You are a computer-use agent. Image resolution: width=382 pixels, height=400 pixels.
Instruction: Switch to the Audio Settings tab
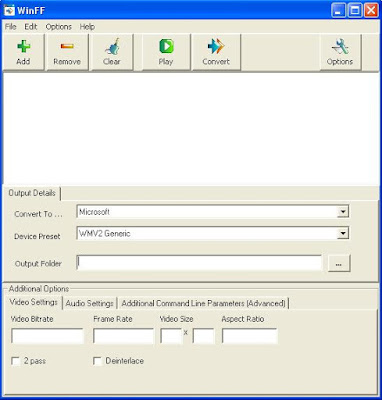pyautogui.click(x=90, y=303)
